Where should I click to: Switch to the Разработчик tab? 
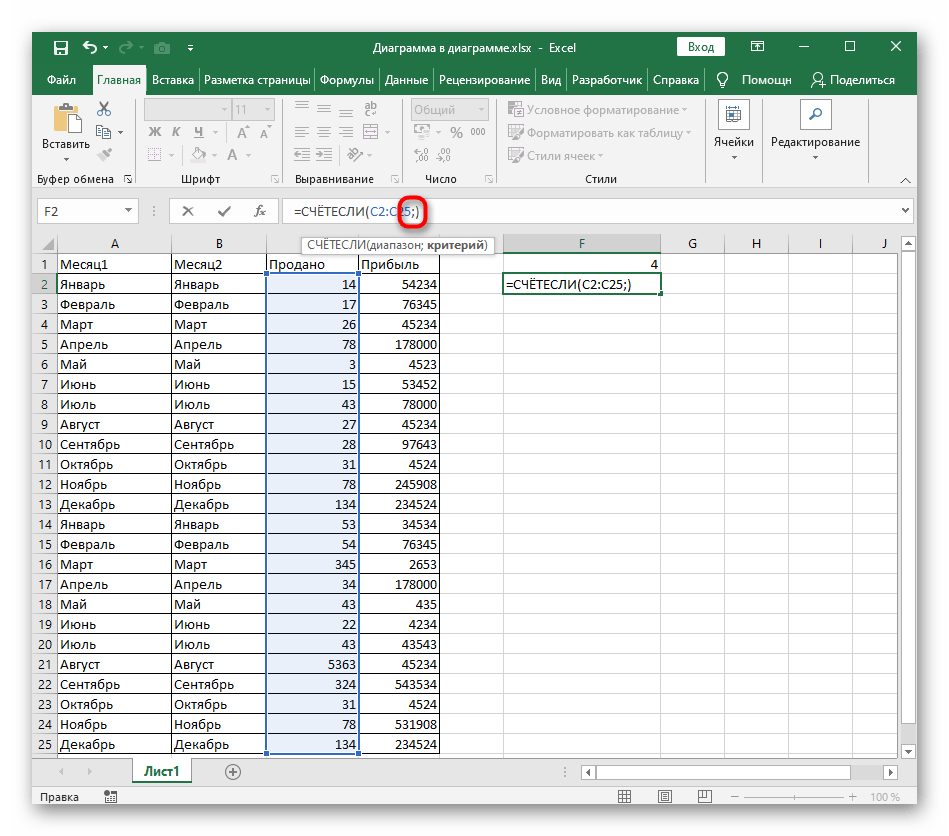tap(607, 80)
